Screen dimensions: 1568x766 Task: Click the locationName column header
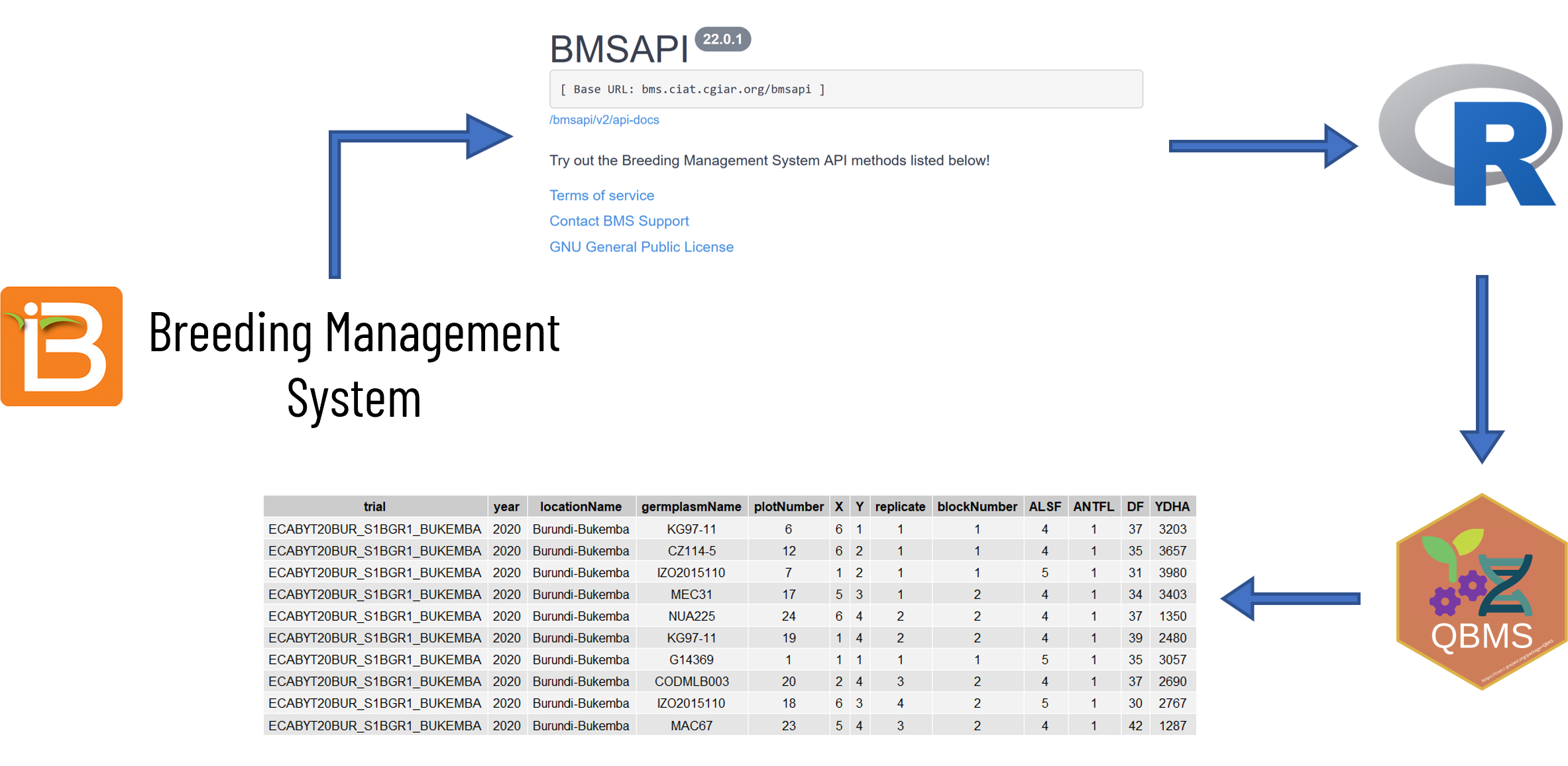point(581,507)
